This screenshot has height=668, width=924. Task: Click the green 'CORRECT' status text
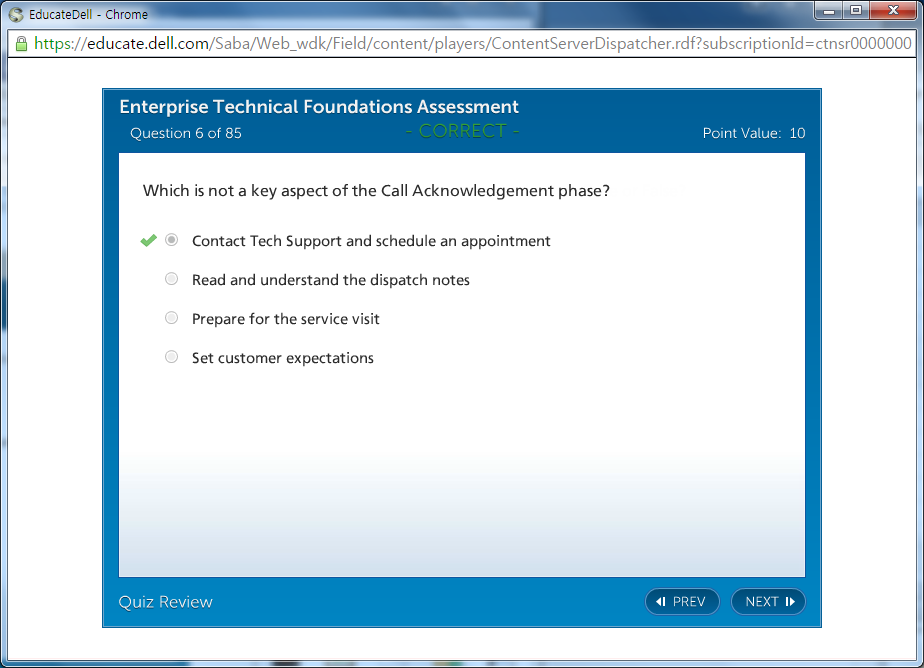pyautogui.click(x=462, y=131)
